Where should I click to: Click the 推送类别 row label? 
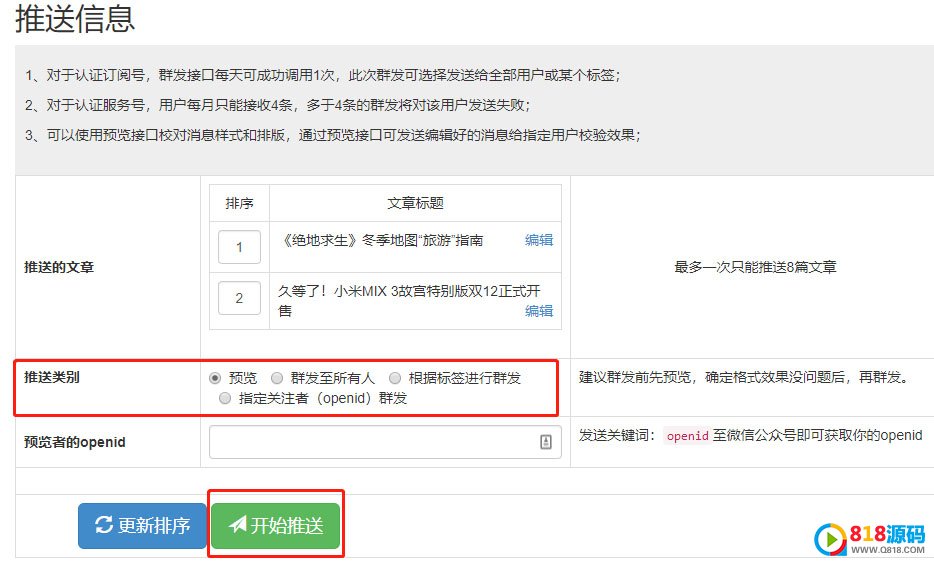pyautogui.click(x=52, y=377)
